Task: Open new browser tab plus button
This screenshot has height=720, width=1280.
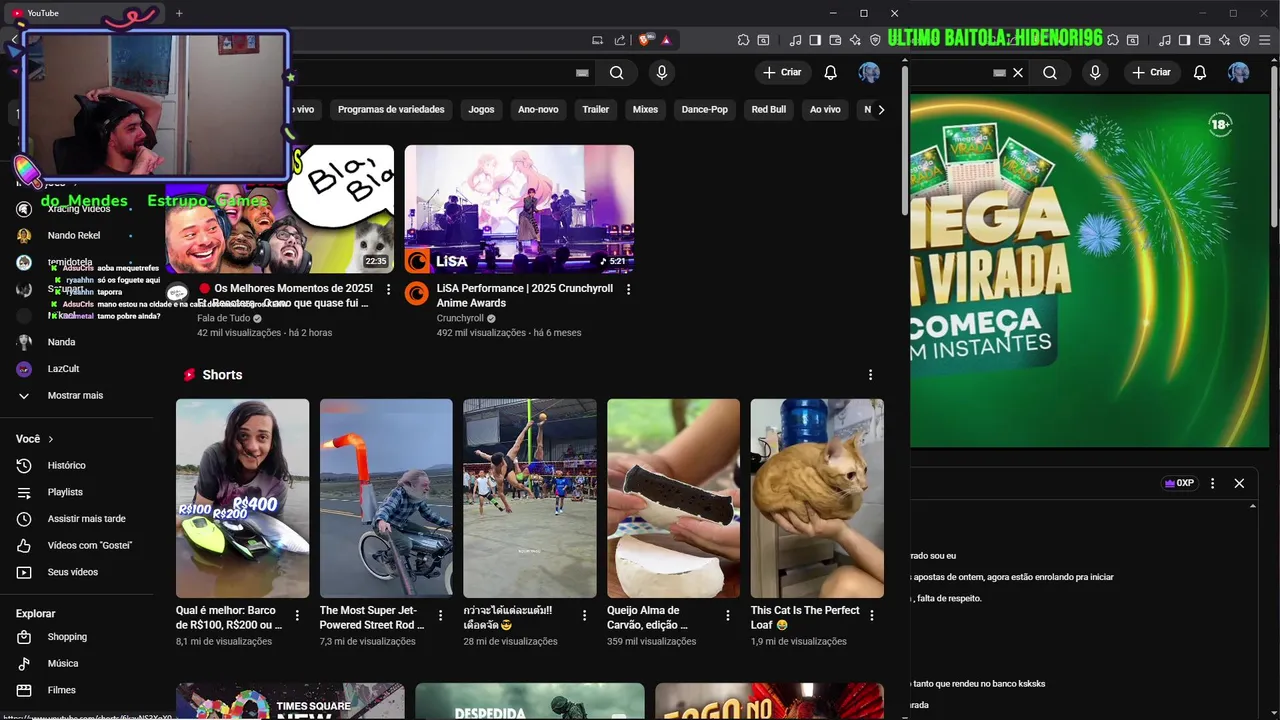Action: 179,13
